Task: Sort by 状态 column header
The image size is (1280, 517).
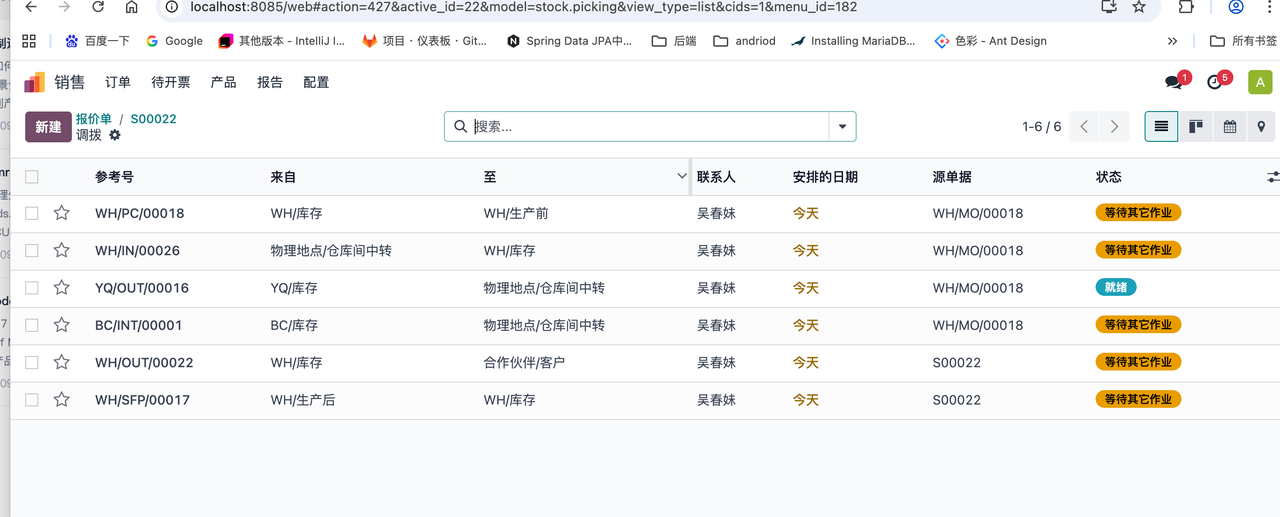Action: coord(1109,177)
